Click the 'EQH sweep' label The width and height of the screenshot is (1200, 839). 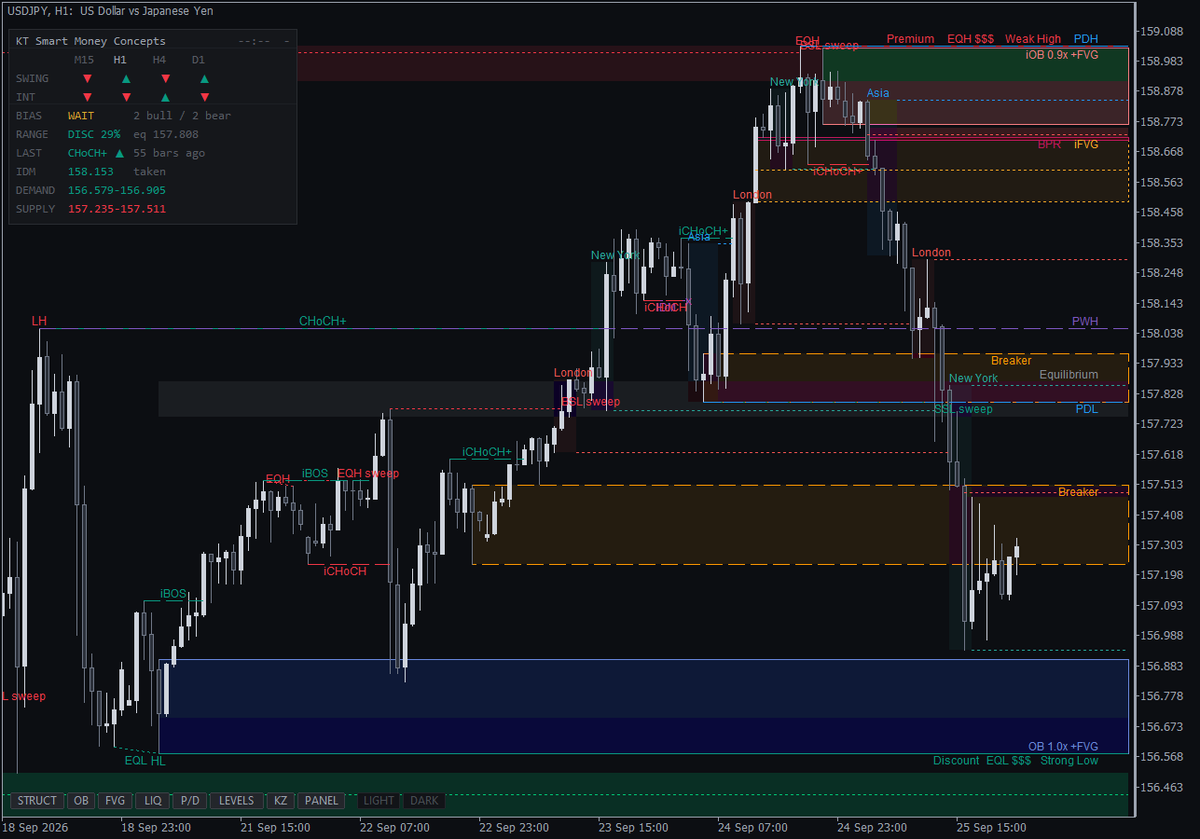[x=368, y=474]
